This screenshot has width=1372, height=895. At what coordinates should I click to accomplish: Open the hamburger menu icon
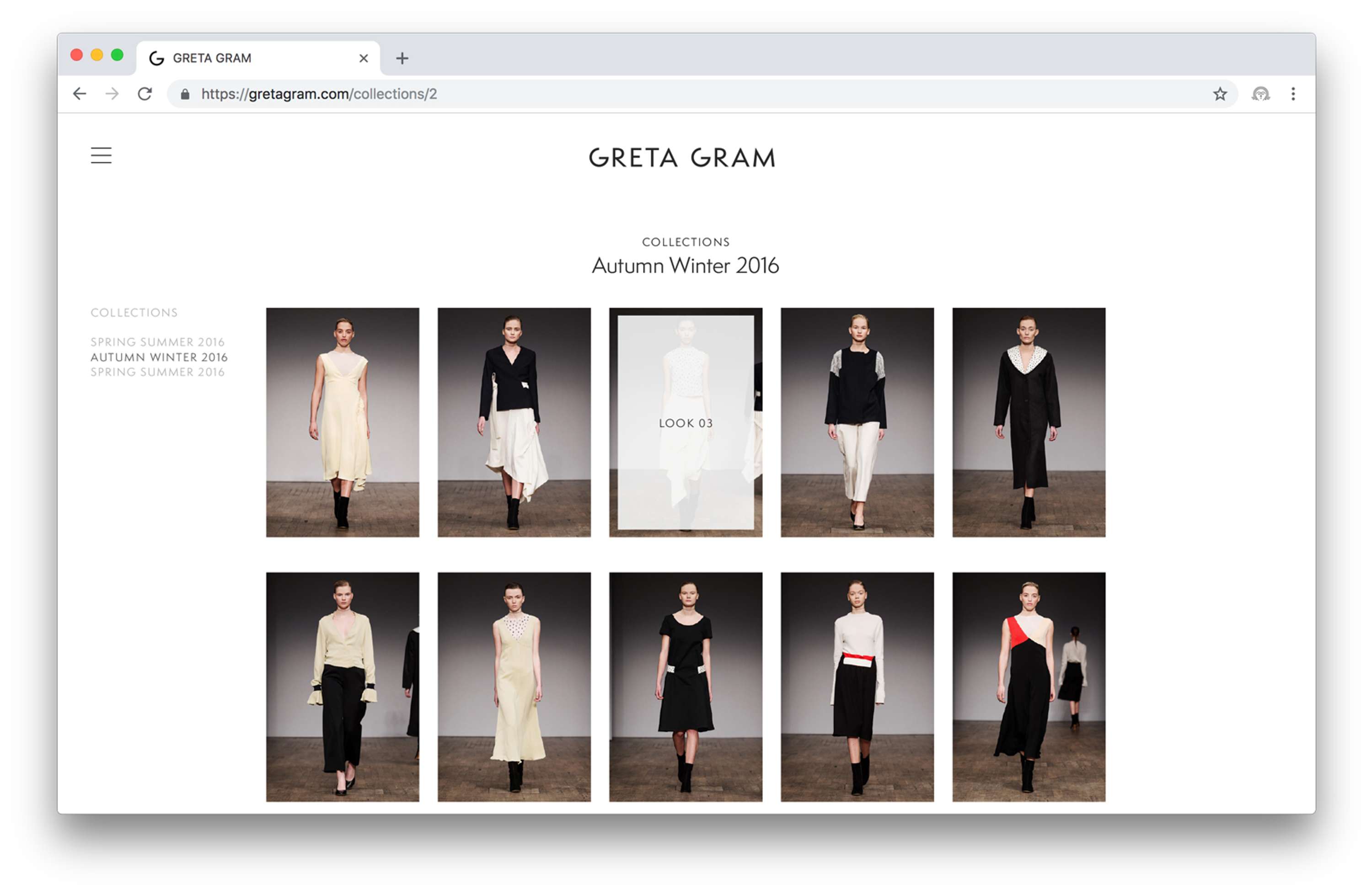101,155
